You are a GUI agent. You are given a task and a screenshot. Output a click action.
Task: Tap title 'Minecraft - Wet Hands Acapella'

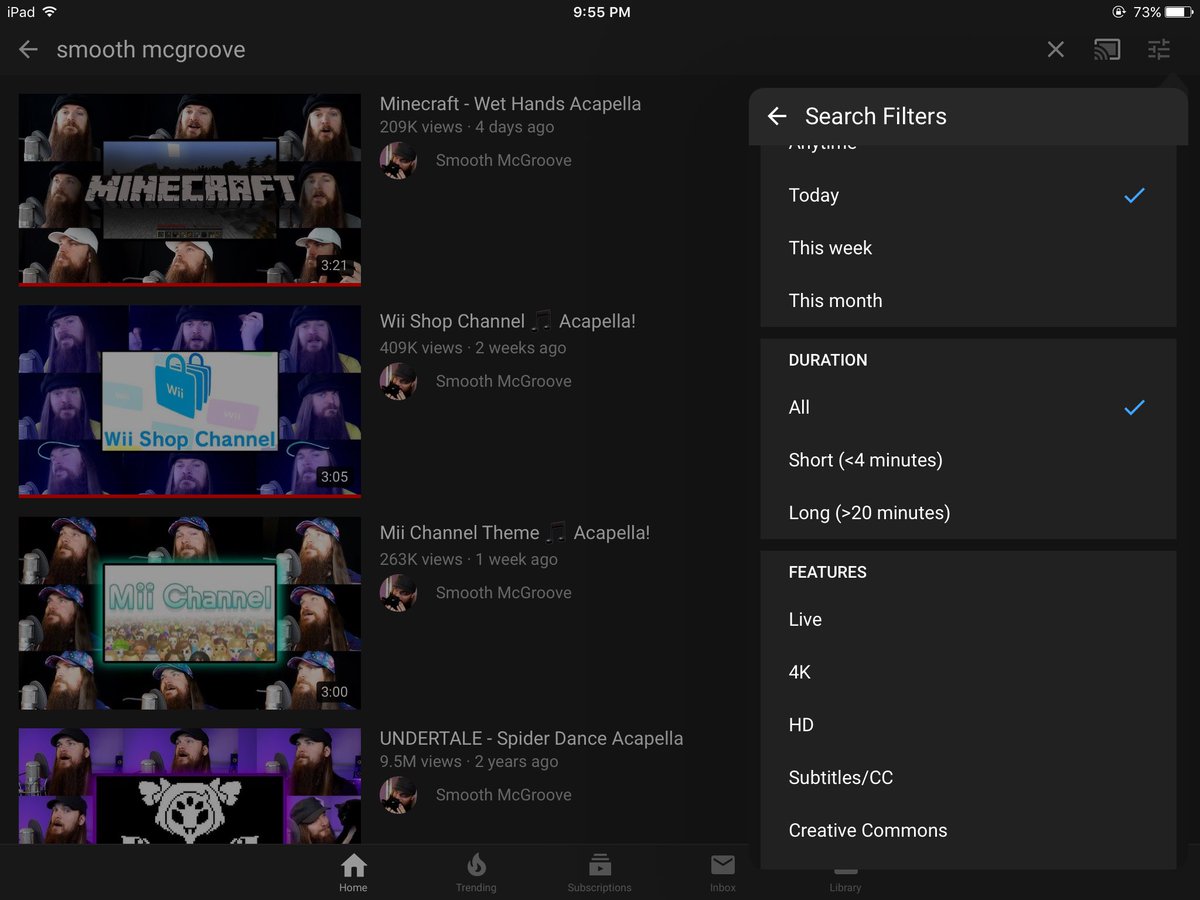click(510, 104)
